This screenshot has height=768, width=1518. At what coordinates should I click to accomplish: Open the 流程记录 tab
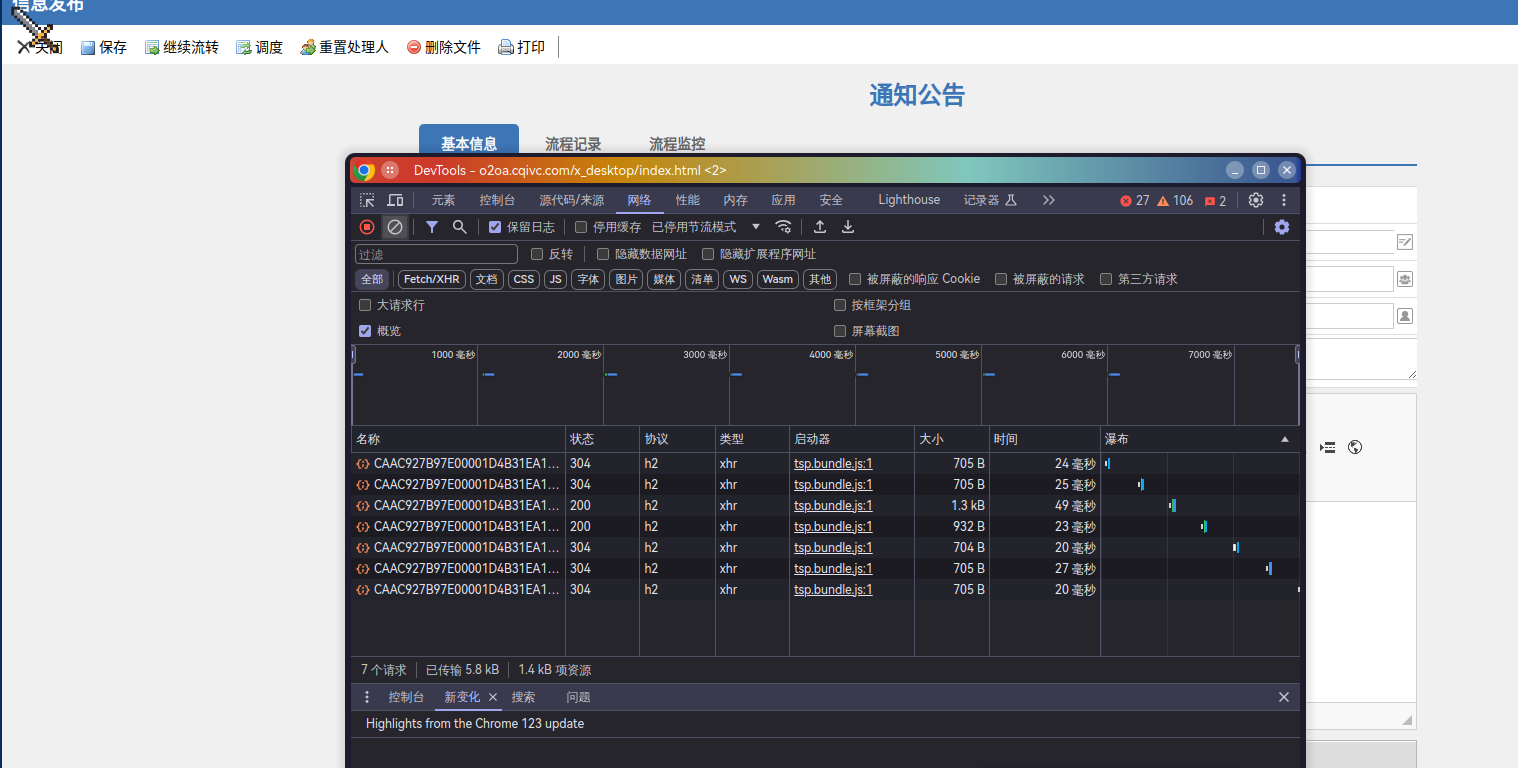coord(573,144)
